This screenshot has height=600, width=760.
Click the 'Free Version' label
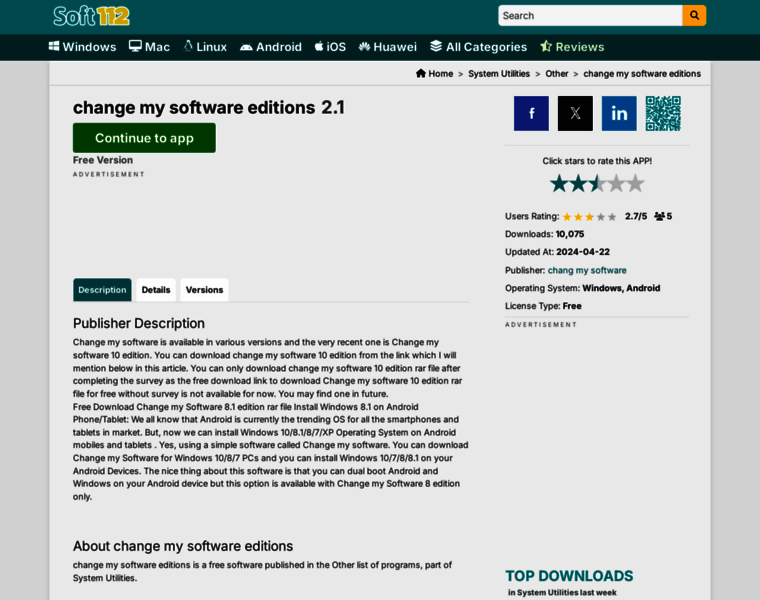pyautogui.click(x=103, y=160)
